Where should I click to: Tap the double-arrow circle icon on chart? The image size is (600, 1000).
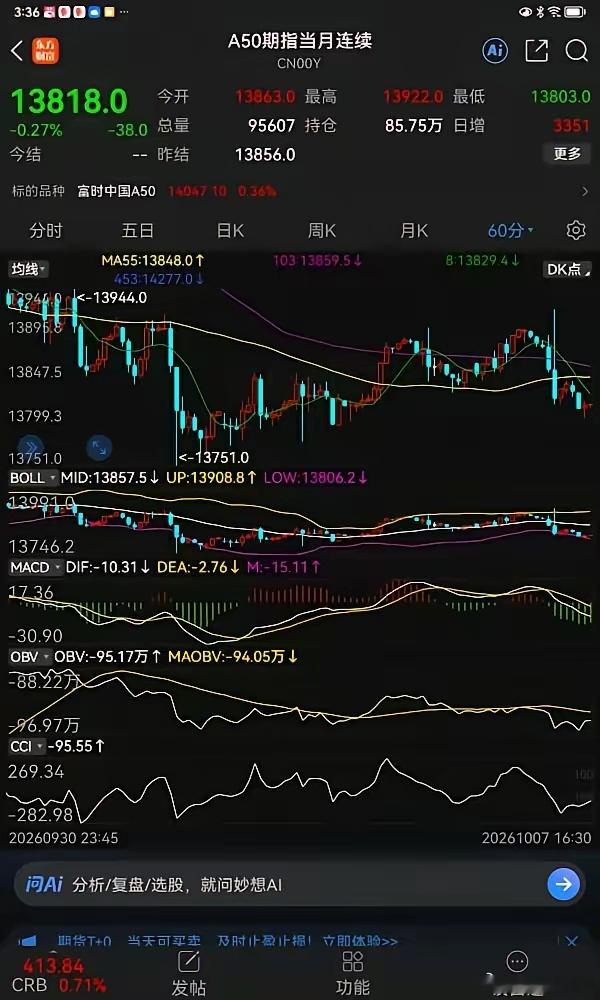(31, 448)
